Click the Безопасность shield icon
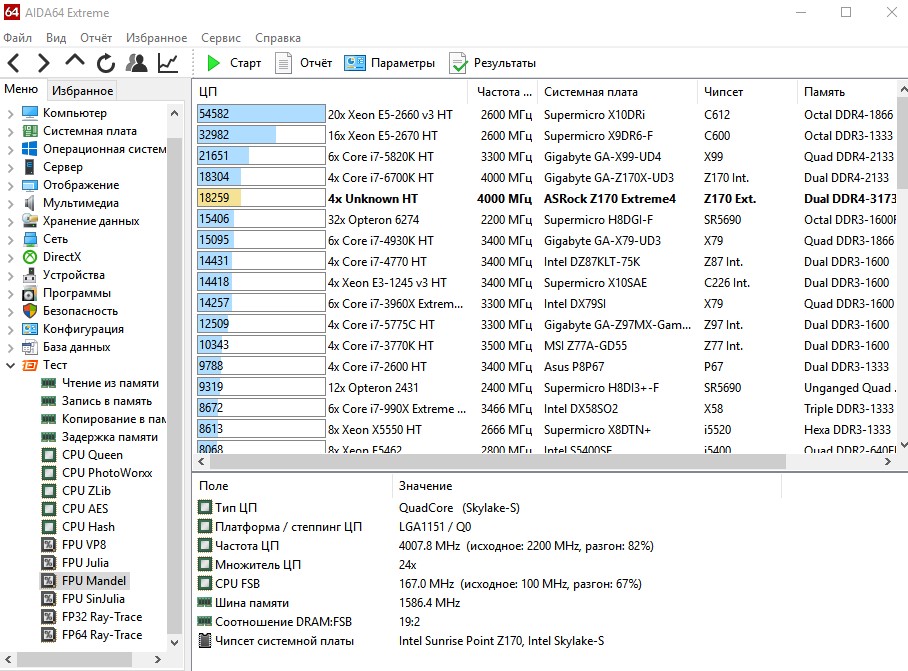Viewport: 908px width, 671px height. [x=30, y=311]
